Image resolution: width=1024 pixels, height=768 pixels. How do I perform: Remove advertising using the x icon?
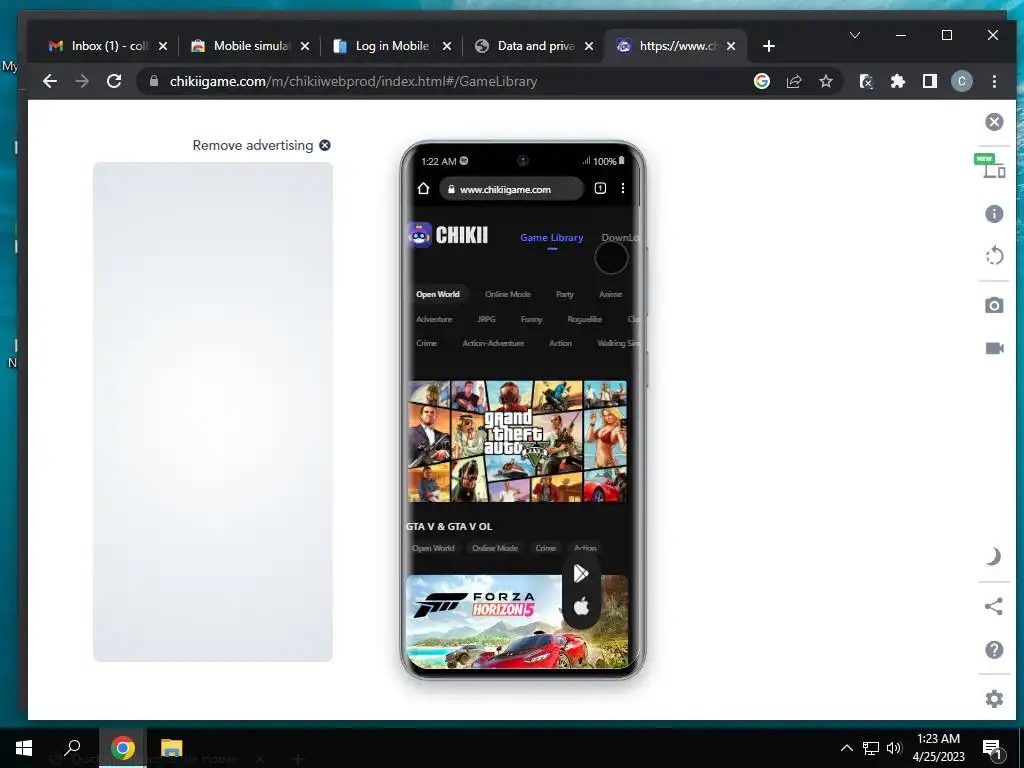[325, 146]
